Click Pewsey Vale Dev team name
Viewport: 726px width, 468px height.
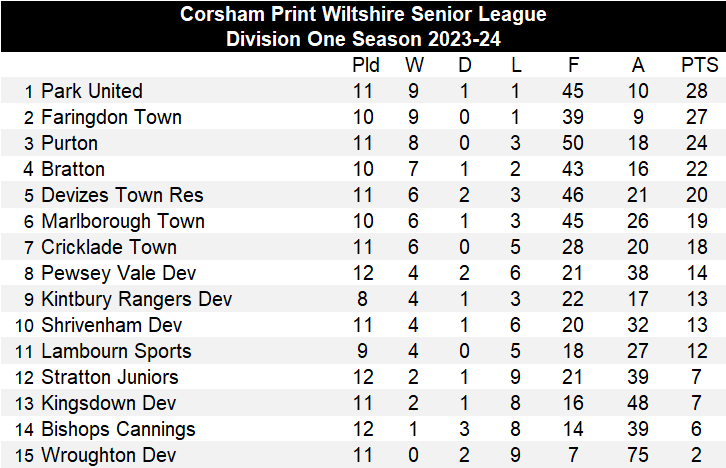[x=119, y=273]
